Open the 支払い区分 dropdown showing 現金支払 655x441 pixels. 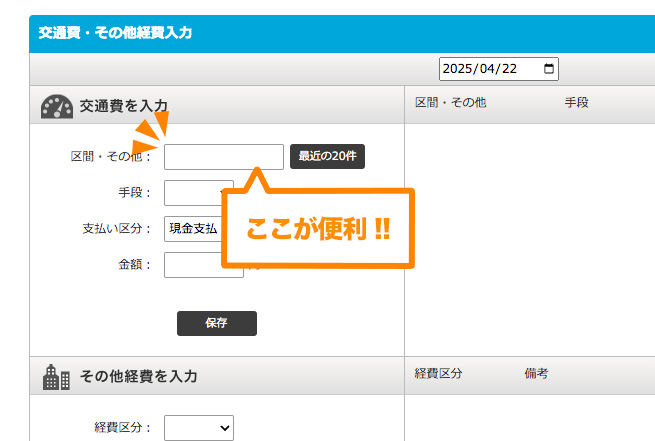point(193,229)
